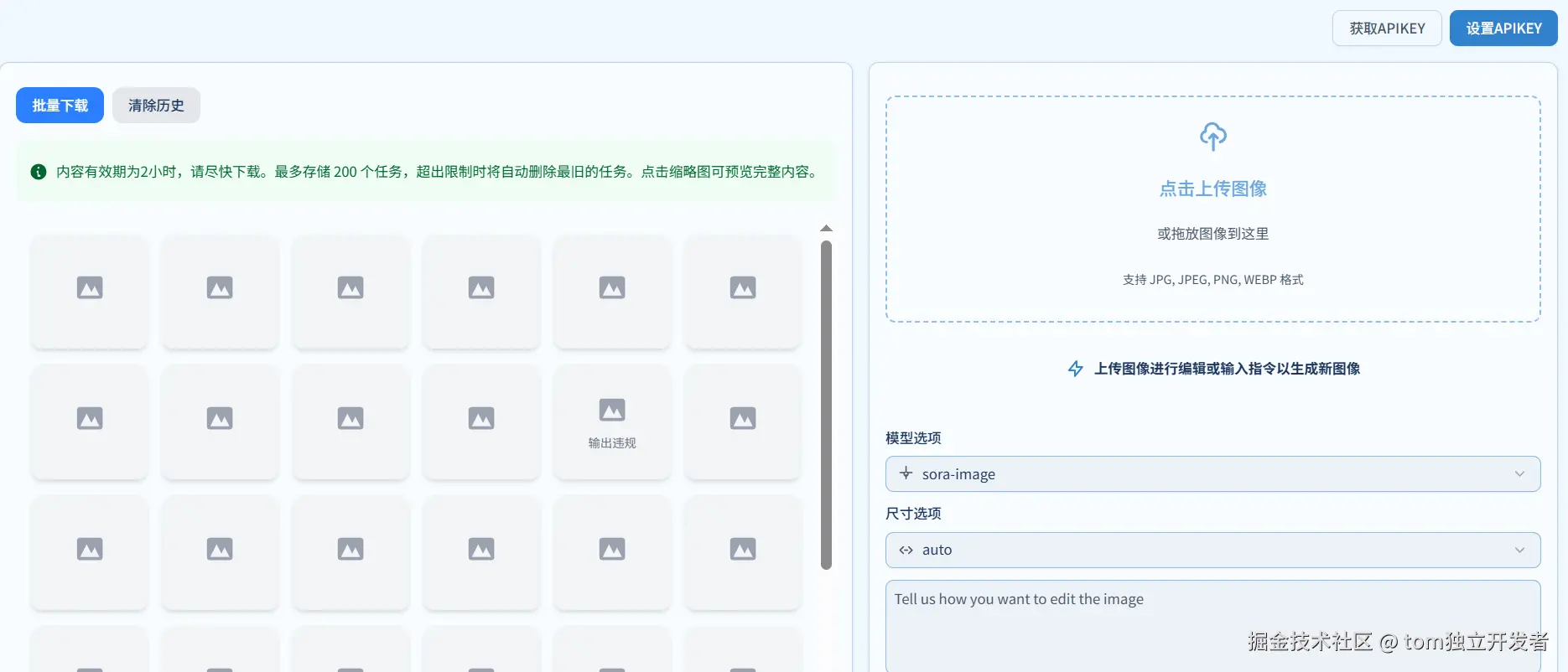
Task: Open the first thumbnail in the top row
Action: coord(90,292)
